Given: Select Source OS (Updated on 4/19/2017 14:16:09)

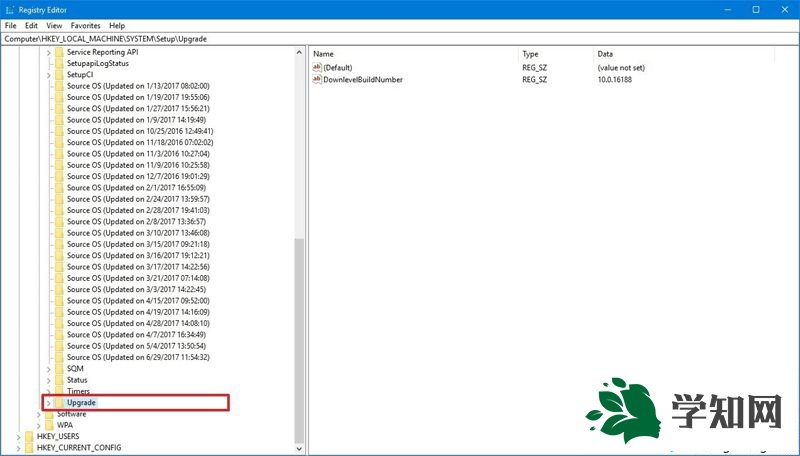Looking at the screenshot, I should (x=138, y=312).
